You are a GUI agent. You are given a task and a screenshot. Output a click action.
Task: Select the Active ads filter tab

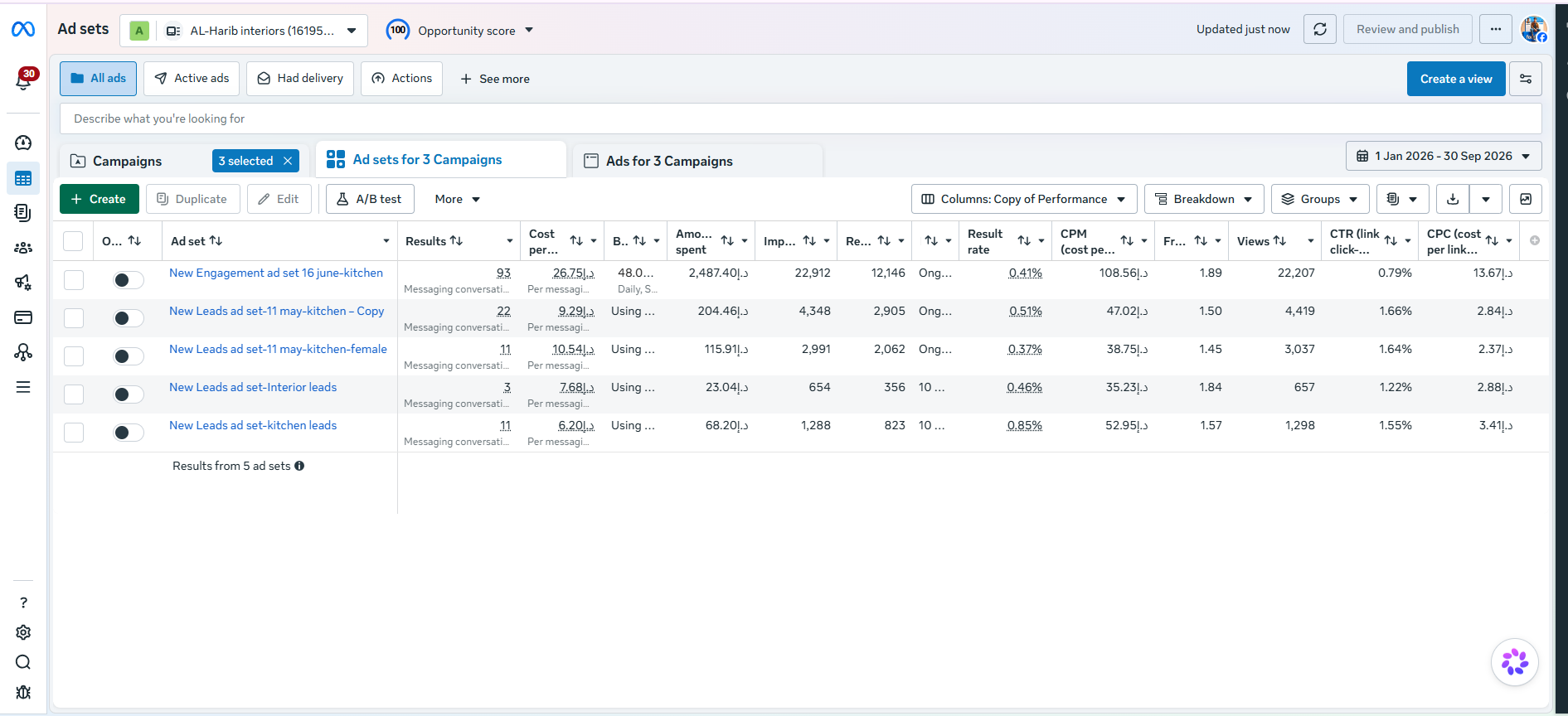tap(192, 79)
